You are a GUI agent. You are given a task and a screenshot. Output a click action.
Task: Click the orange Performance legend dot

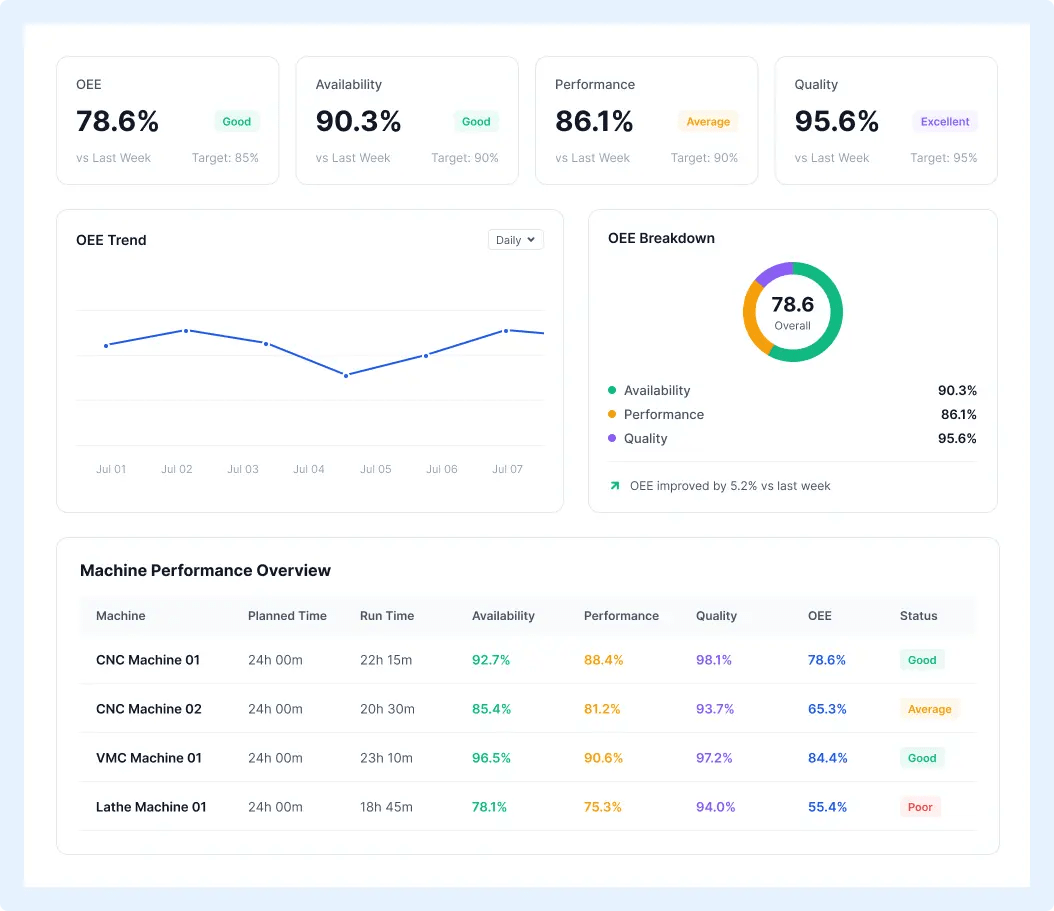(x=612, y=414)
